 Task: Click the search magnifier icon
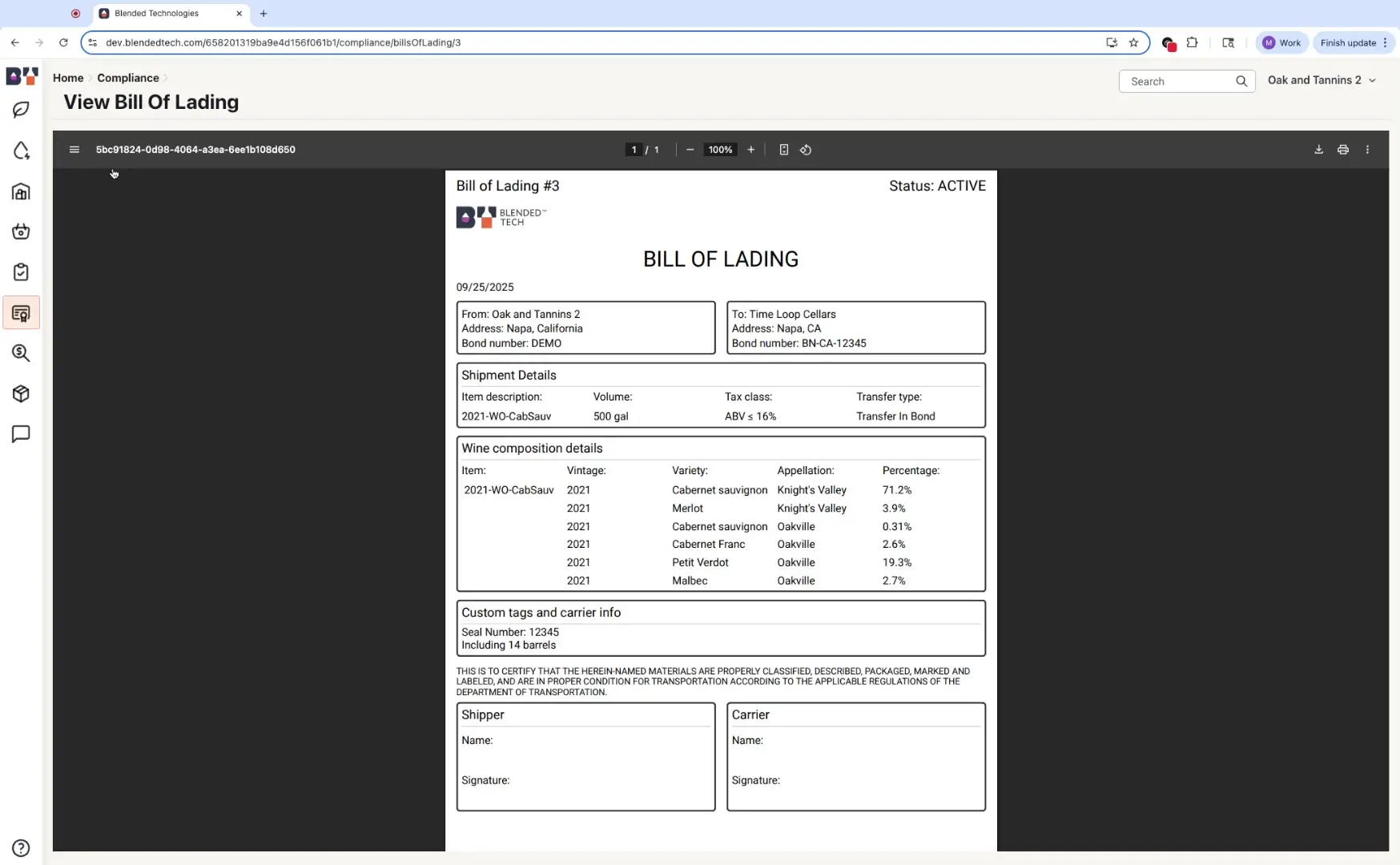tap(1241, 81)
